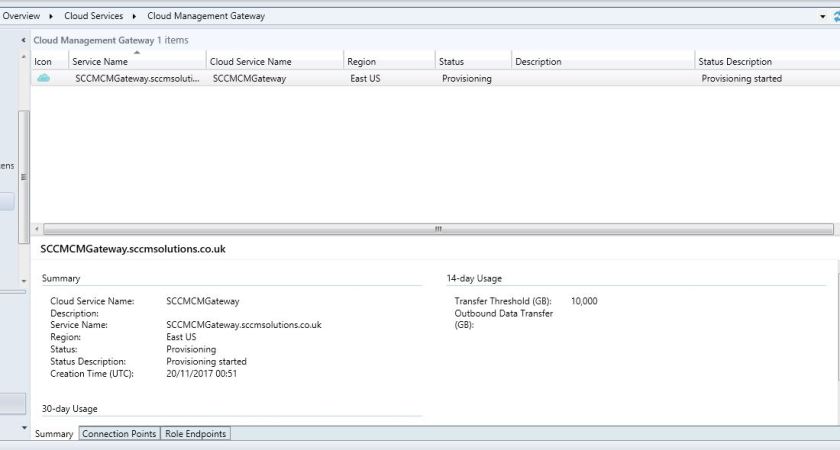Screen dimensions: 840x450
Task: Switch to the Summary tab
Action: 54,434
